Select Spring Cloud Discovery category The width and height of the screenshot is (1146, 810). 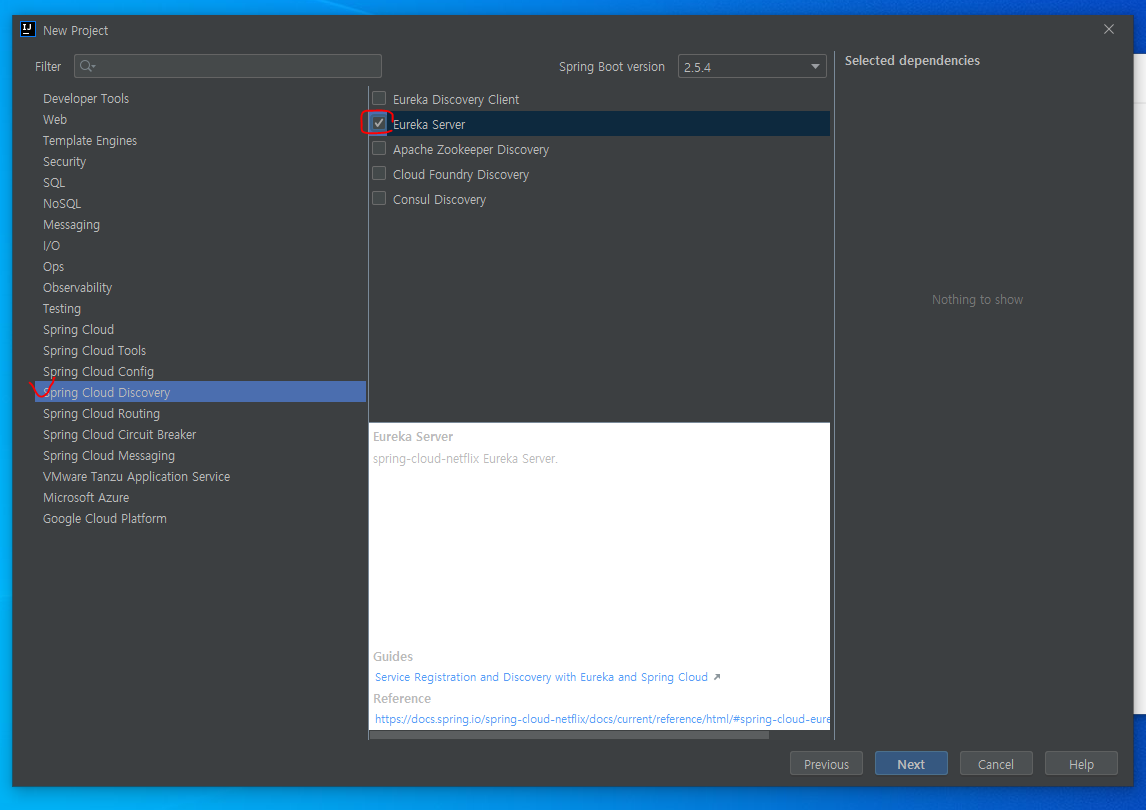[x=200, y=392]
